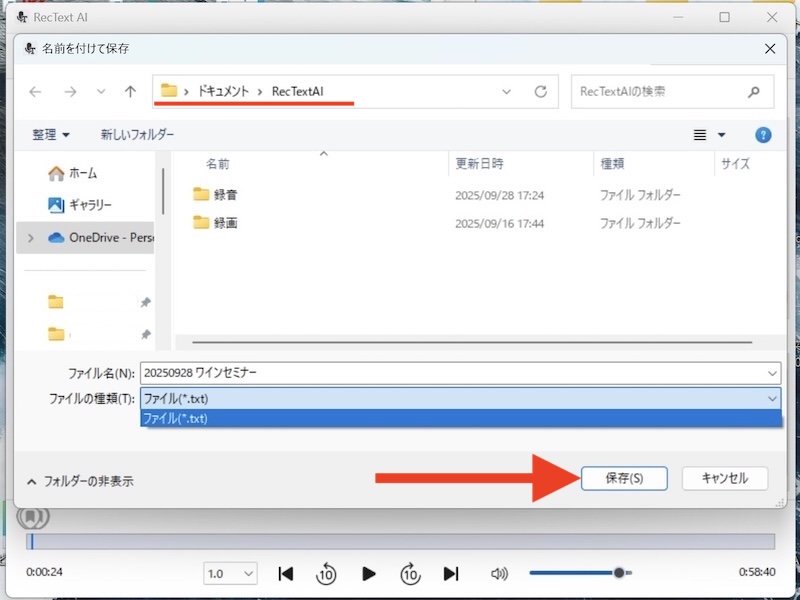Screen dimensions: 800x600
Task: Open the 整理 menu
Action: (x=51, y=134)
